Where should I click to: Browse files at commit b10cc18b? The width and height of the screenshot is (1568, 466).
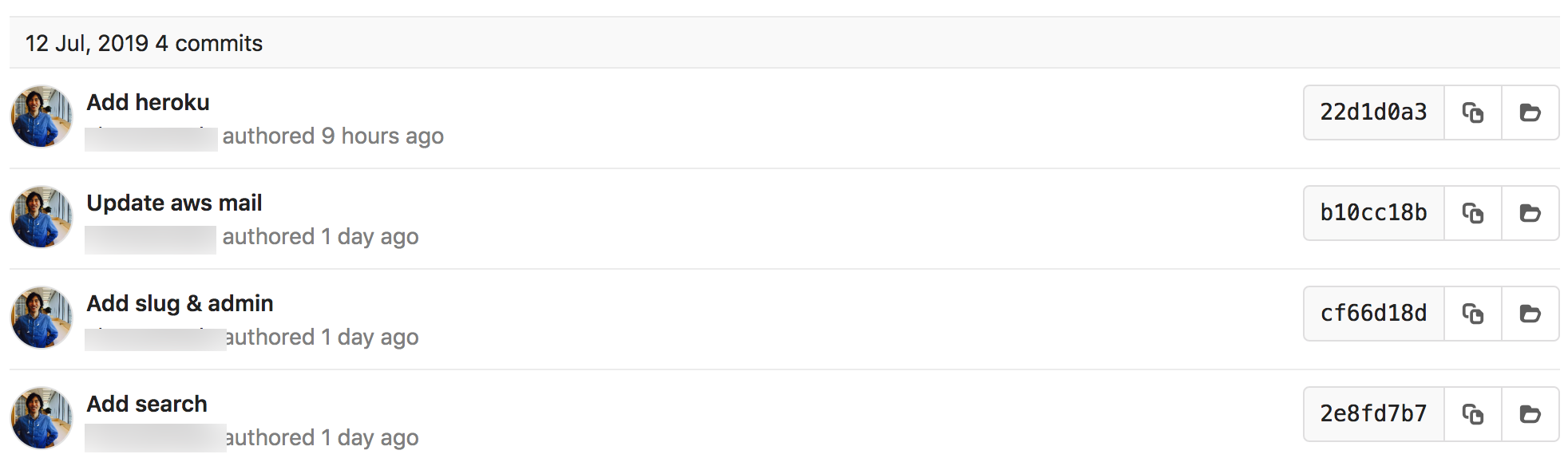point(1530,213)
